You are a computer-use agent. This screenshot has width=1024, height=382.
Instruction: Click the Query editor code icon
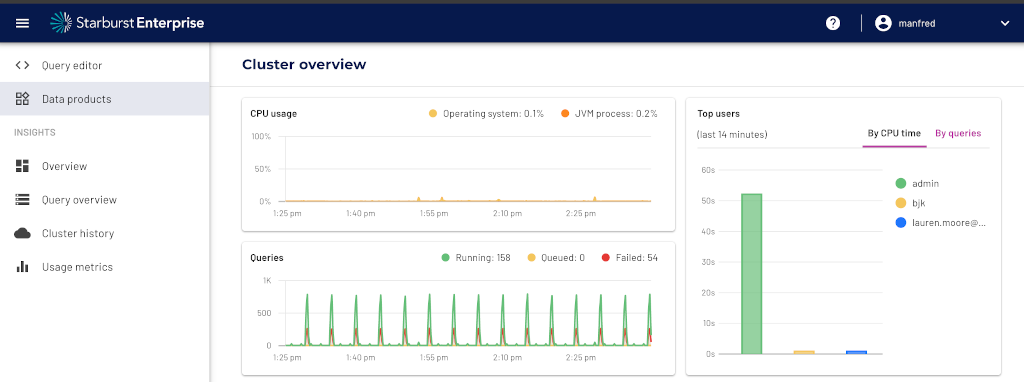point(22,65)
